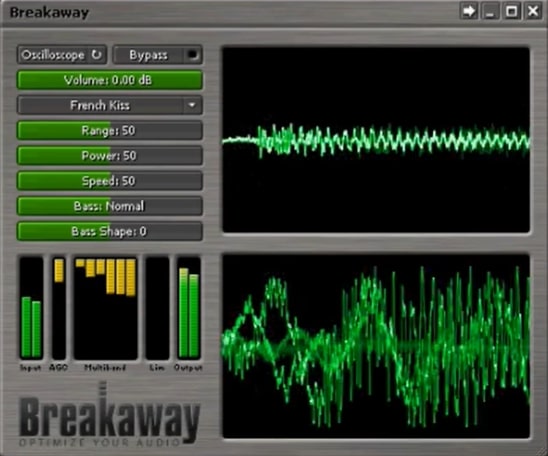Click the Bass Normal control

pos(109,206)
